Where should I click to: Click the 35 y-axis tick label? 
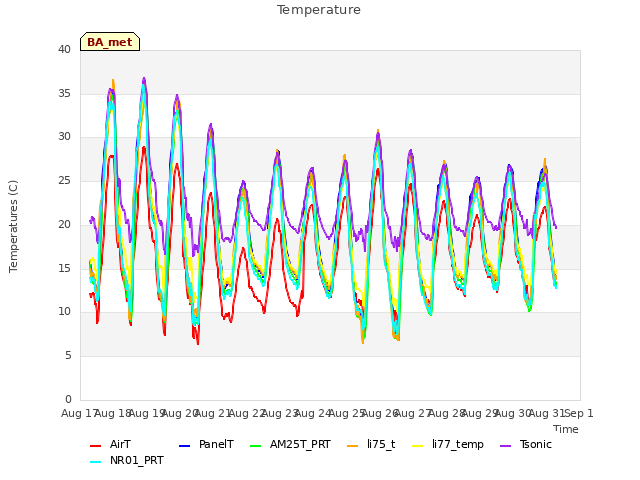pos(64,93)
